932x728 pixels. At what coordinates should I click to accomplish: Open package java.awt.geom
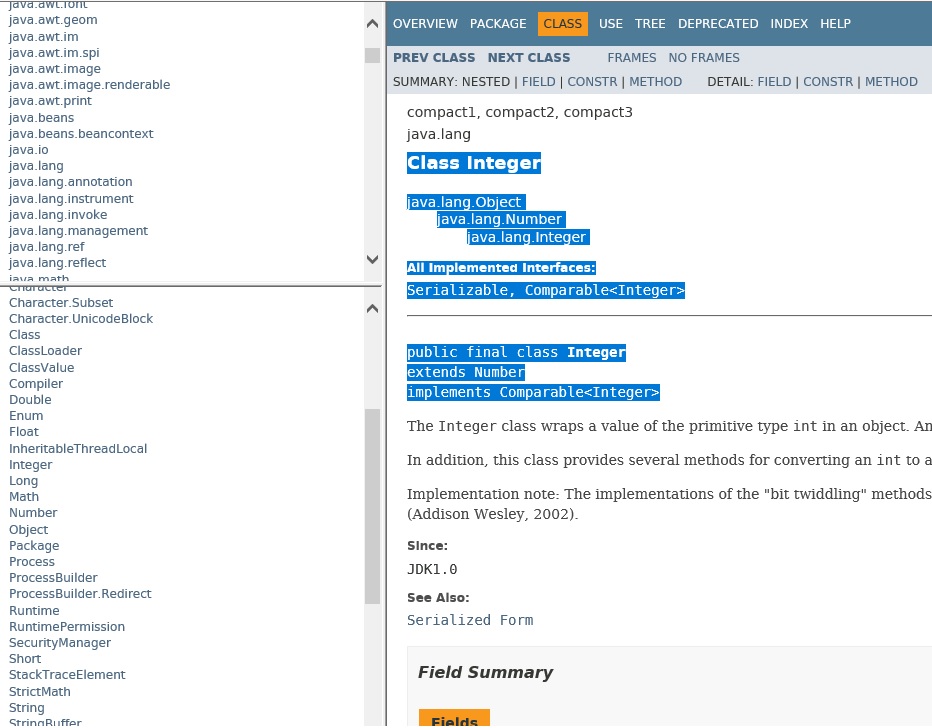(53, 20)
